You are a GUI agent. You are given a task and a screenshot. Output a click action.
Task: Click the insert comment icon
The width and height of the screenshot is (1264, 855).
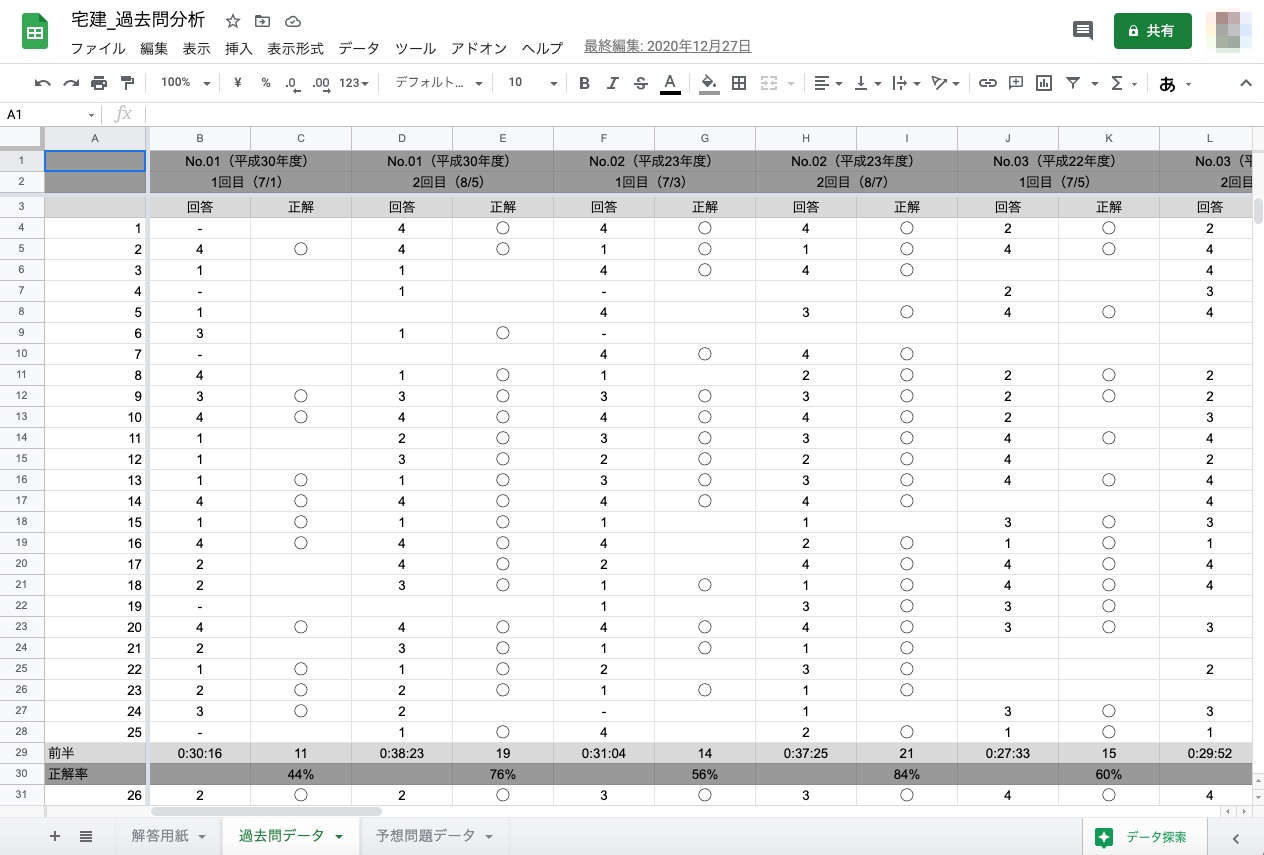(x=1016, y=83)
